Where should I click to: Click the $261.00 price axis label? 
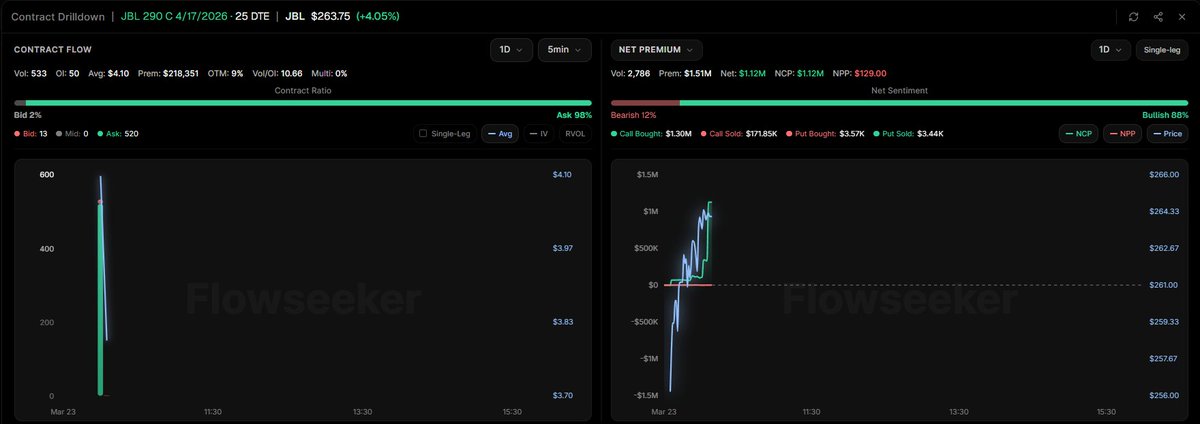[x=1164, y=285]
